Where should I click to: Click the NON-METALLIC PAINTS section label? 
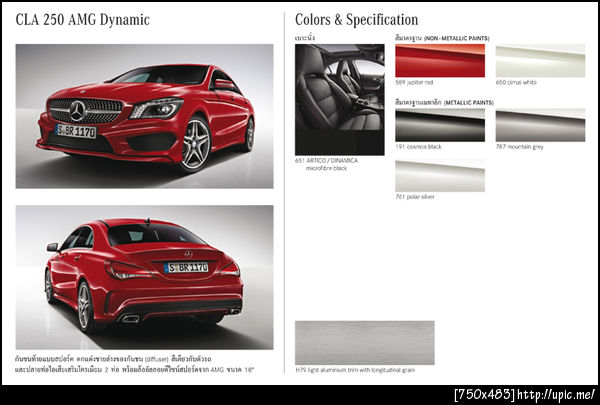click(x=442, y=38)
